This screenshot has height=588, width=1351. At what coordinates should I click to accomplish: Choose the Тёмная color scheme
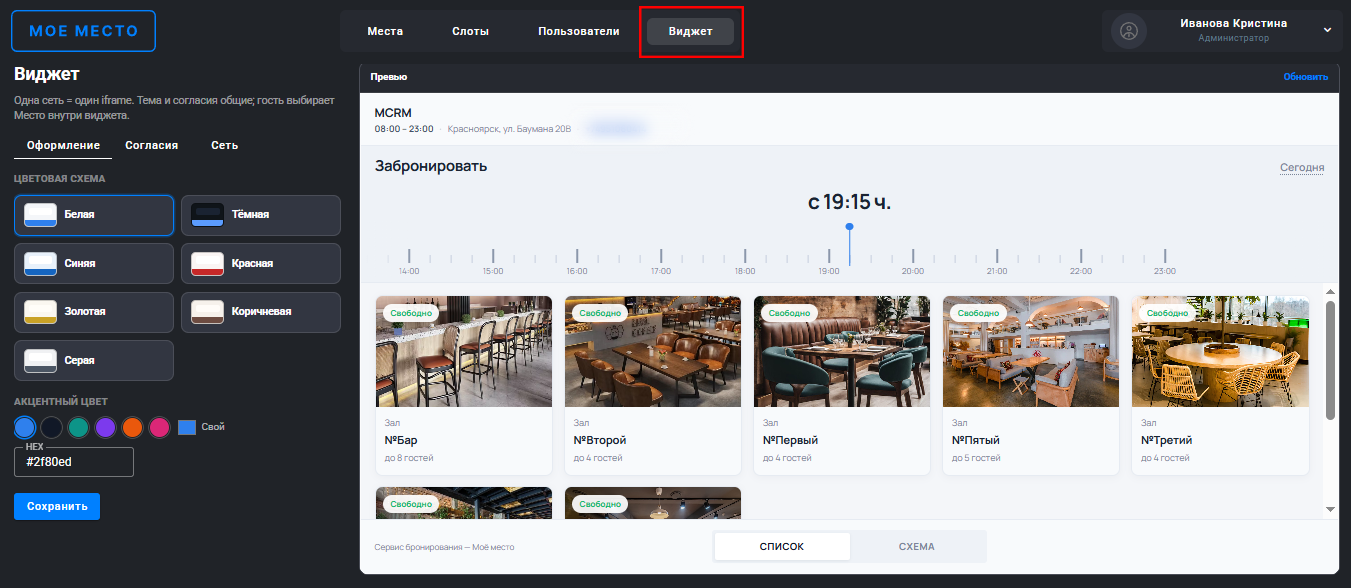261,214
